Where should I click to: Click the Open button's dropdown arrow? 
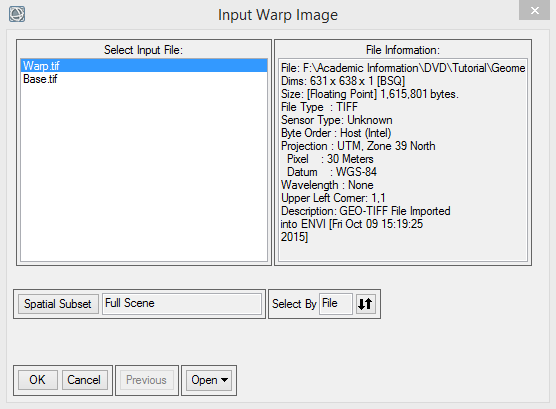(x=224, y=380)
